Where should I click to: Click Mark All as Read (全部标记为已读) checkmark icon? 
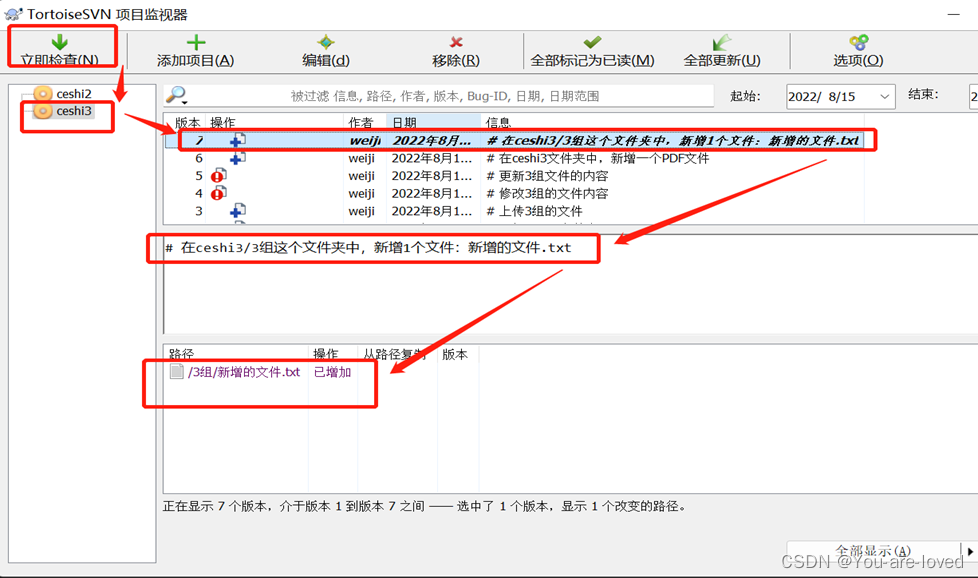[x=592, y=42]
